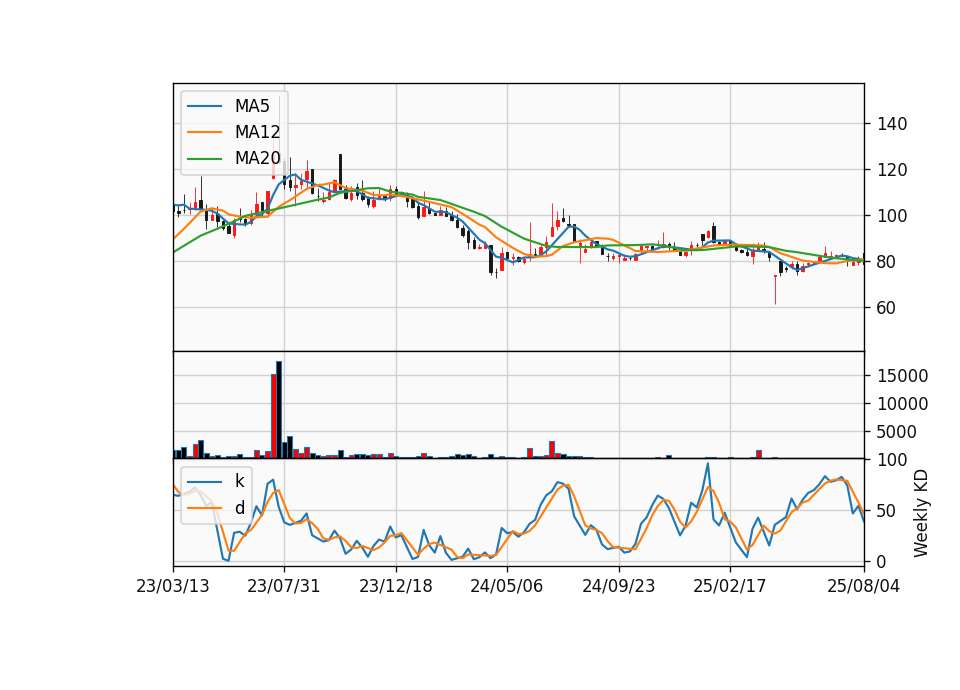Click the 23/12/18 date tick label
960x690 pixels.
[x=396, y=586]
